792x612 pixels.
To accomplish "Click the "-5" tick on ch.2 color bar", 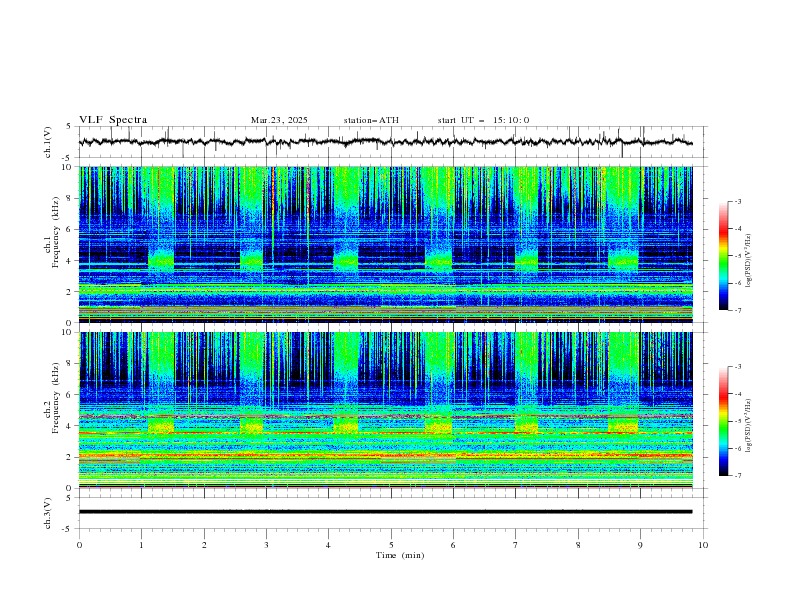I will coord(737,421).
